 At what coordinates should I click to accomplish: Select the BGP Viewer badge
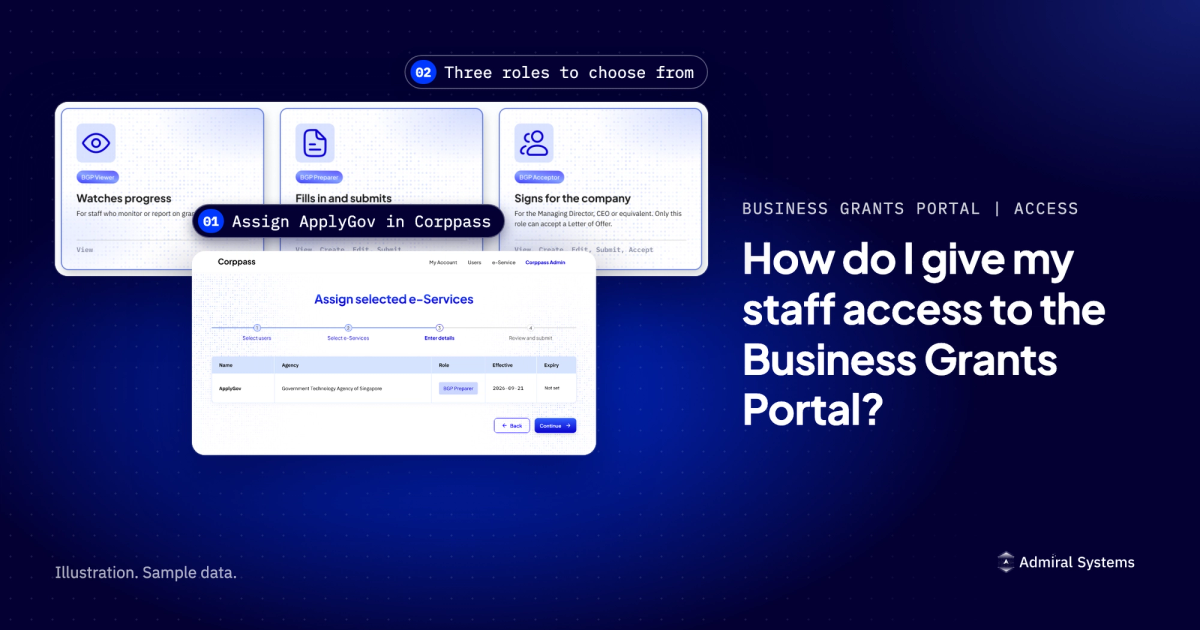(98, 177)
